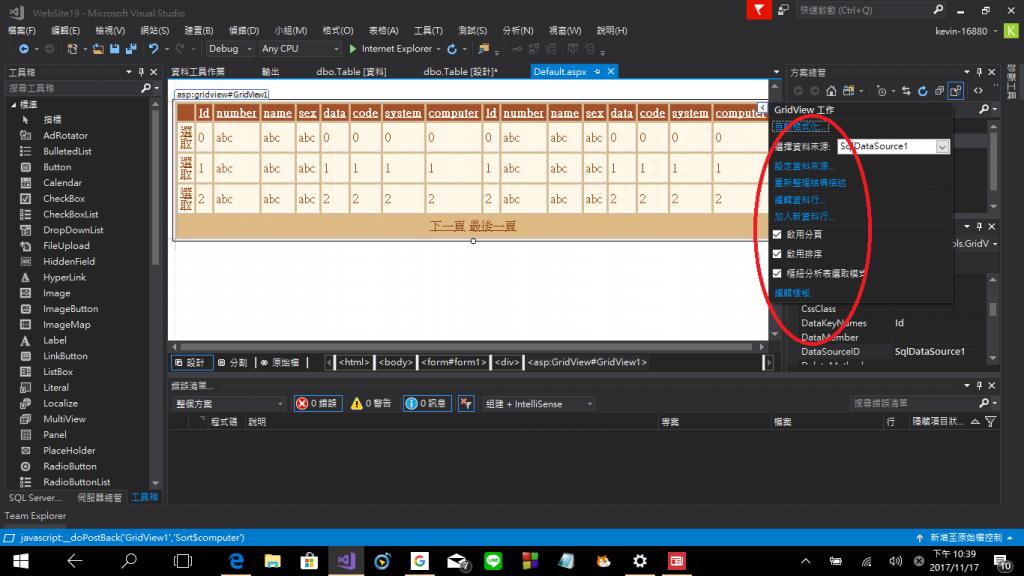Open the File menu
This screenshot has width=1024, height=576.
tap(22, 31)
